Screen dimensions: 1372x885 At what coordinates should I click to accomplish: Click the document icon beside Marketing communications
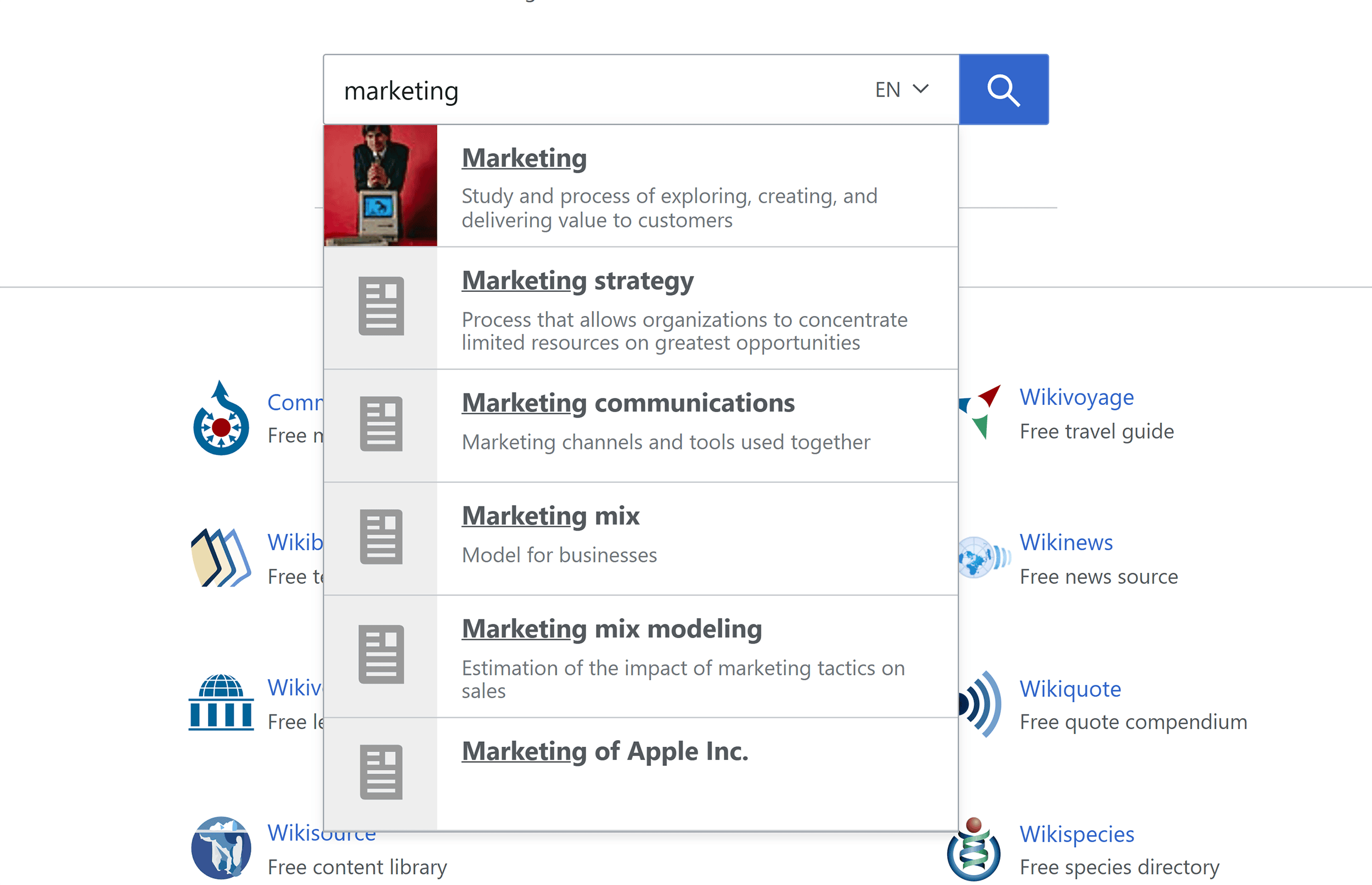[381, 424]
